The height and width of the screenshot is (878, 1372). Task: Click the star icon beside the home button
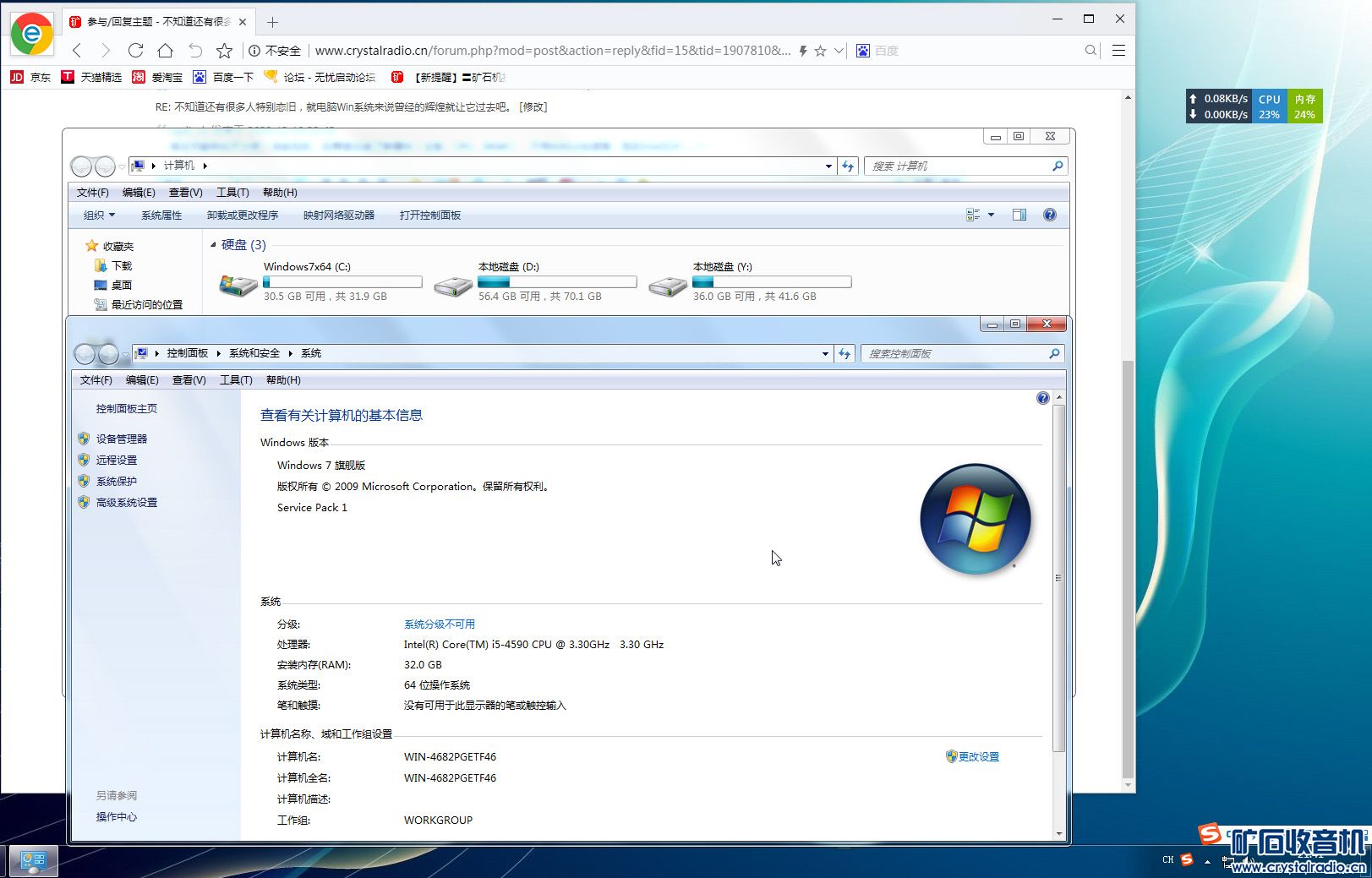[x=224, y=51]
